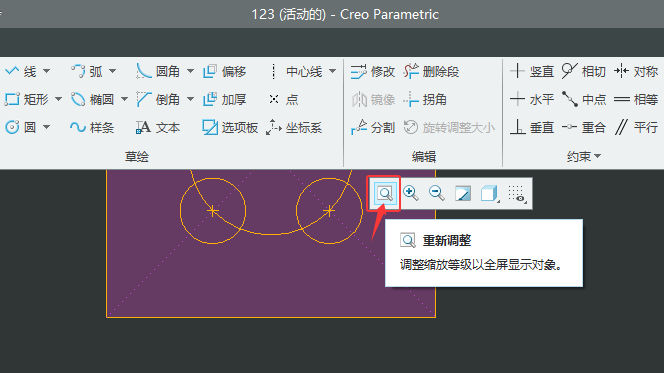Choose the Text (文本) tool

pos(158,127)
